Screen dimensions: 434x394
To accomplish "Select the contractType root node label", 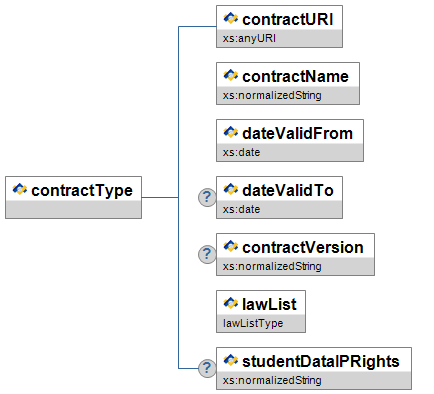I will (82, 191).
